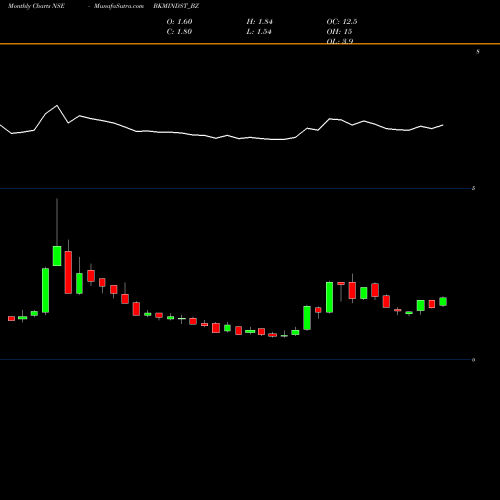
Task: Click the 'Monthly Charts NSE' title text
Action: 36,6
